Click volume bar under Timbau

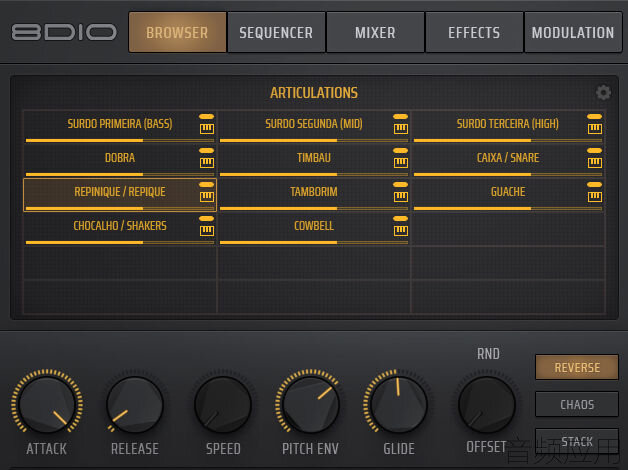click(314, 175)
